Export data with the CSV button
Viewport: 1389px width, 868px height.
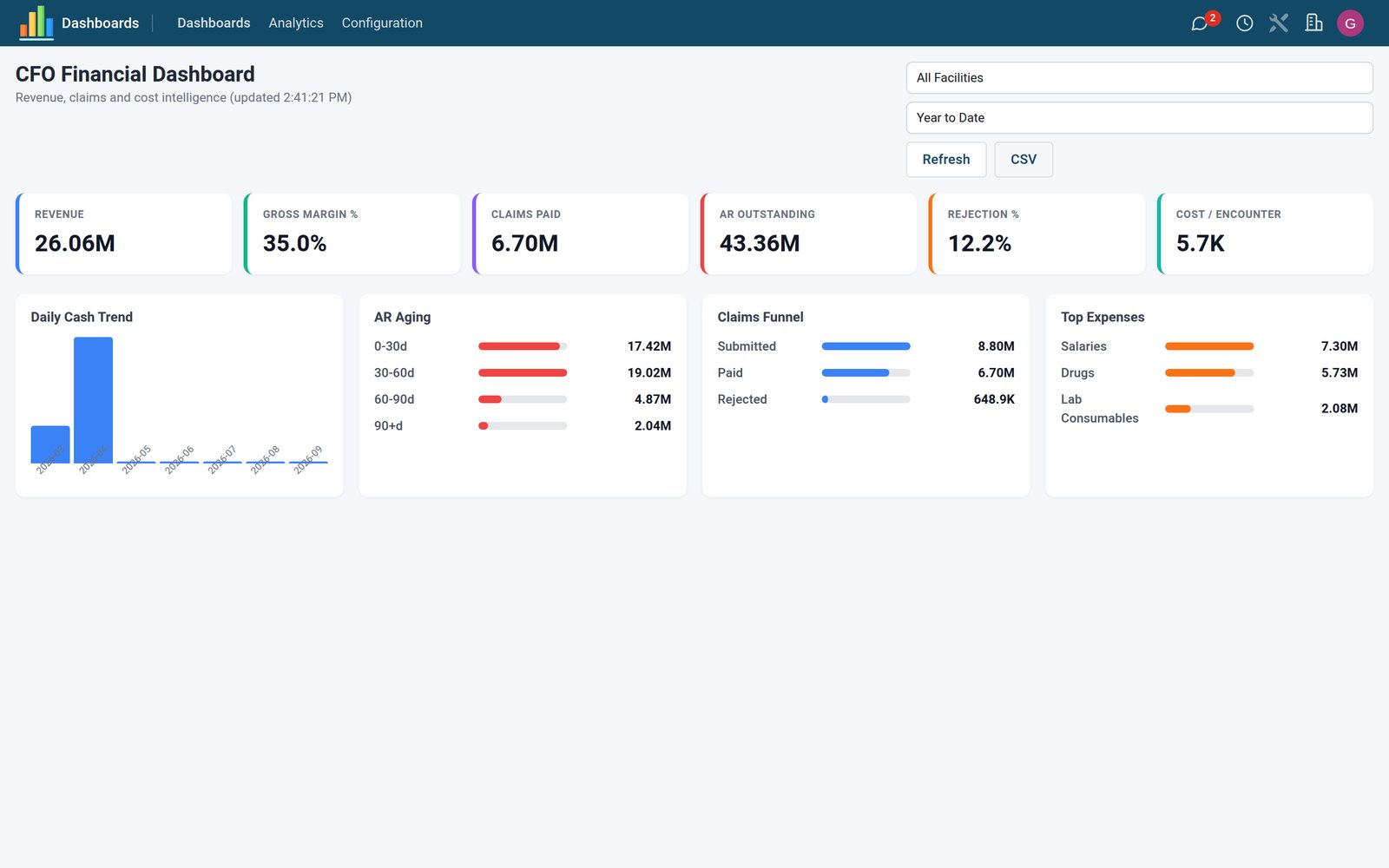point(1024,160)
